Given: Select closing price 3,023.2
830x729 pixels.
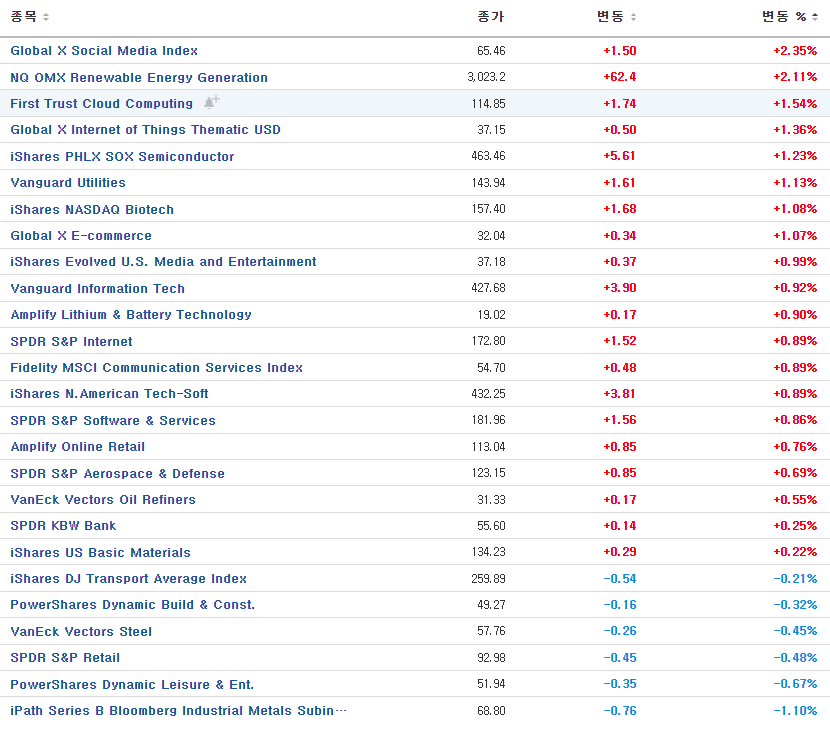Looking at the screenshot, I should click(486, 77).
